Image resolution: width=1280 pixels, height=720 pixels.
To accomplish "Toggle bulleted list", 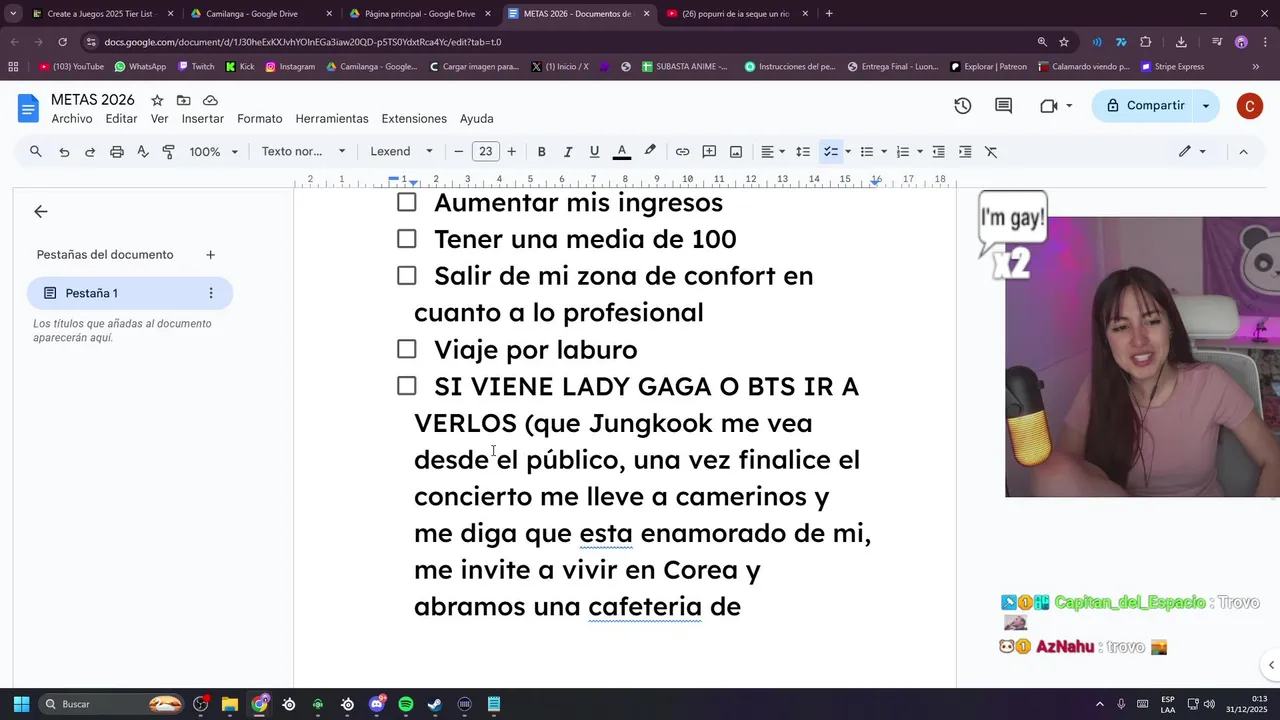I will click(867, 152).
